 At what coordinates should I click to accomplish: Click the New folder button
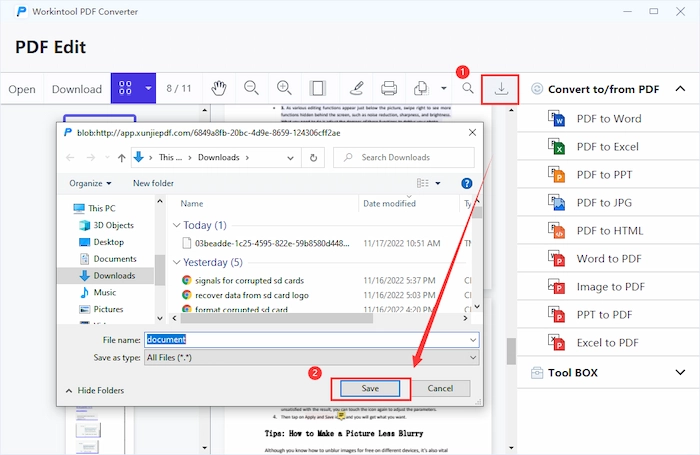153,183
